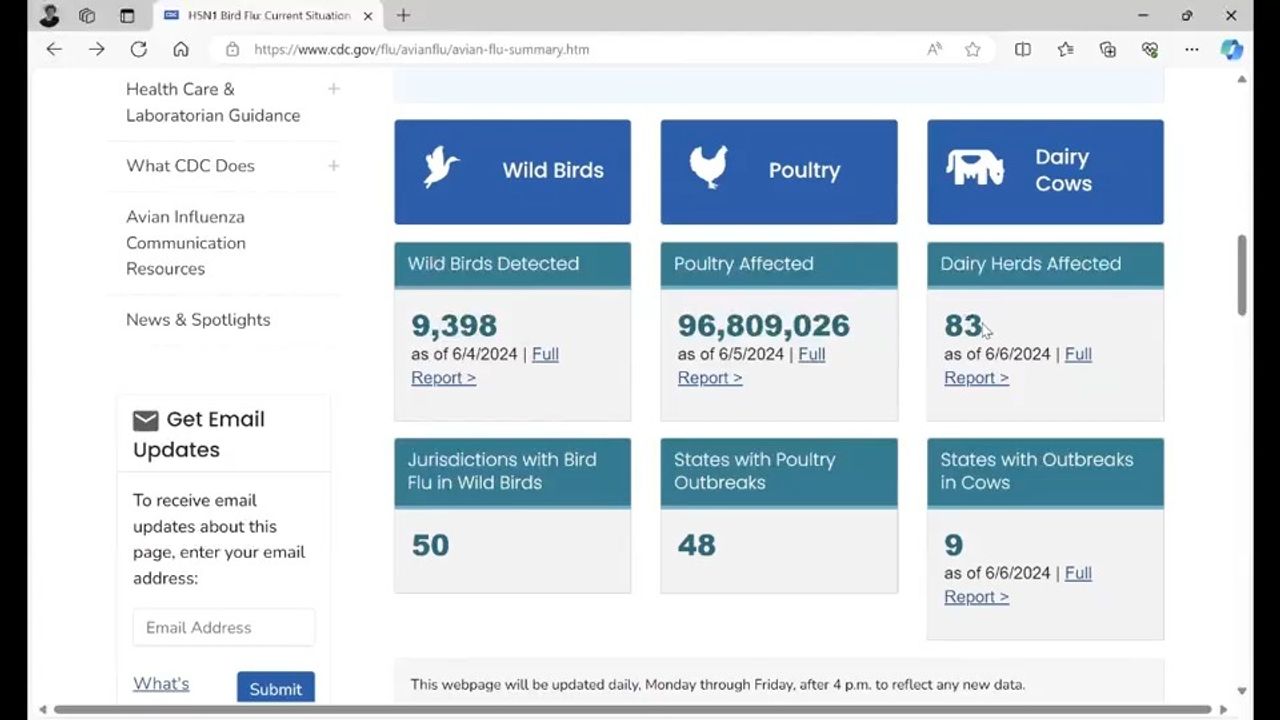Expand Health Care & Laboratorian Guidance section
This screenshot has height=720, width=1280.
pyautogui.click(x=333, y=89)
